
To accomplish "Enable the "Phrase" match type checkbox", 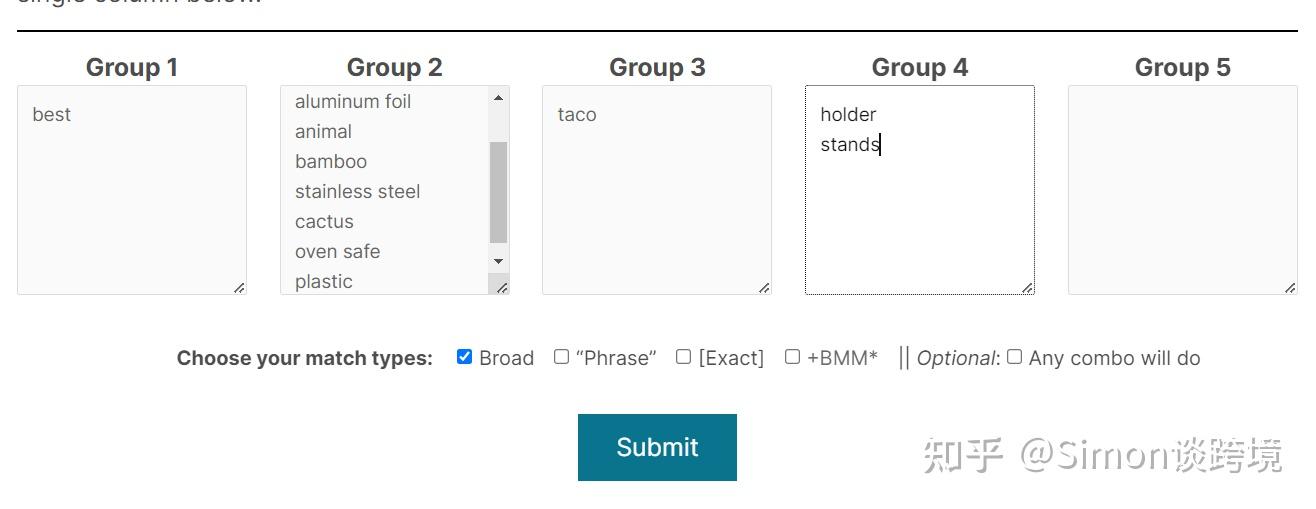I will (562, 357).
